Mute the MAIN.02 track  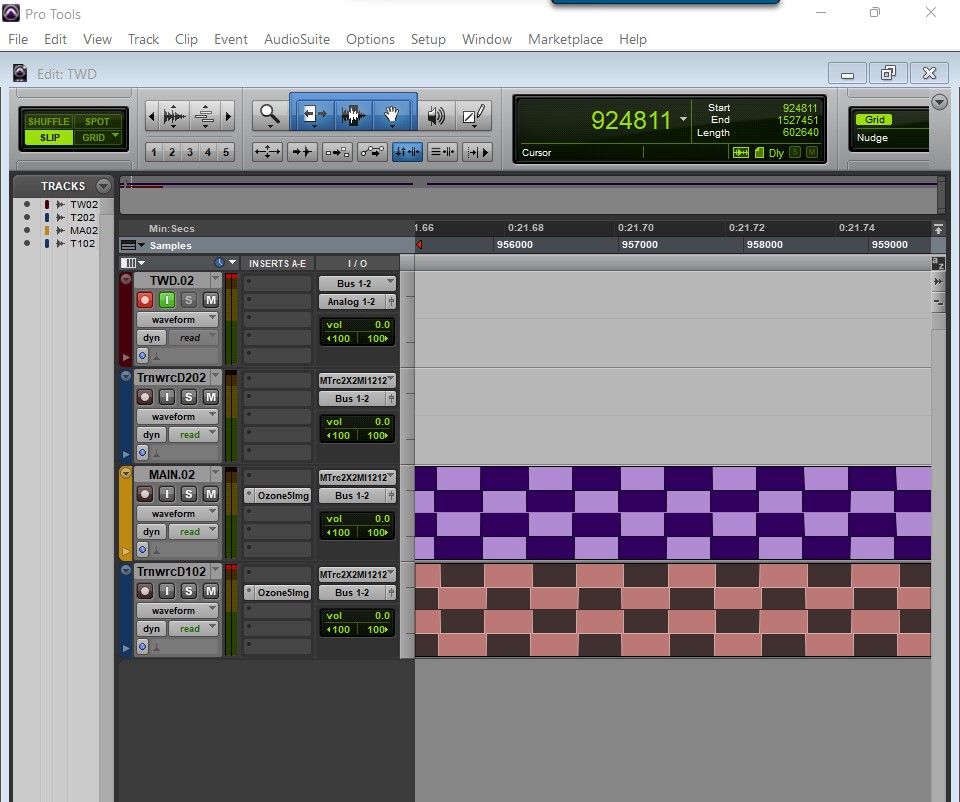click(x=210, y=494)
